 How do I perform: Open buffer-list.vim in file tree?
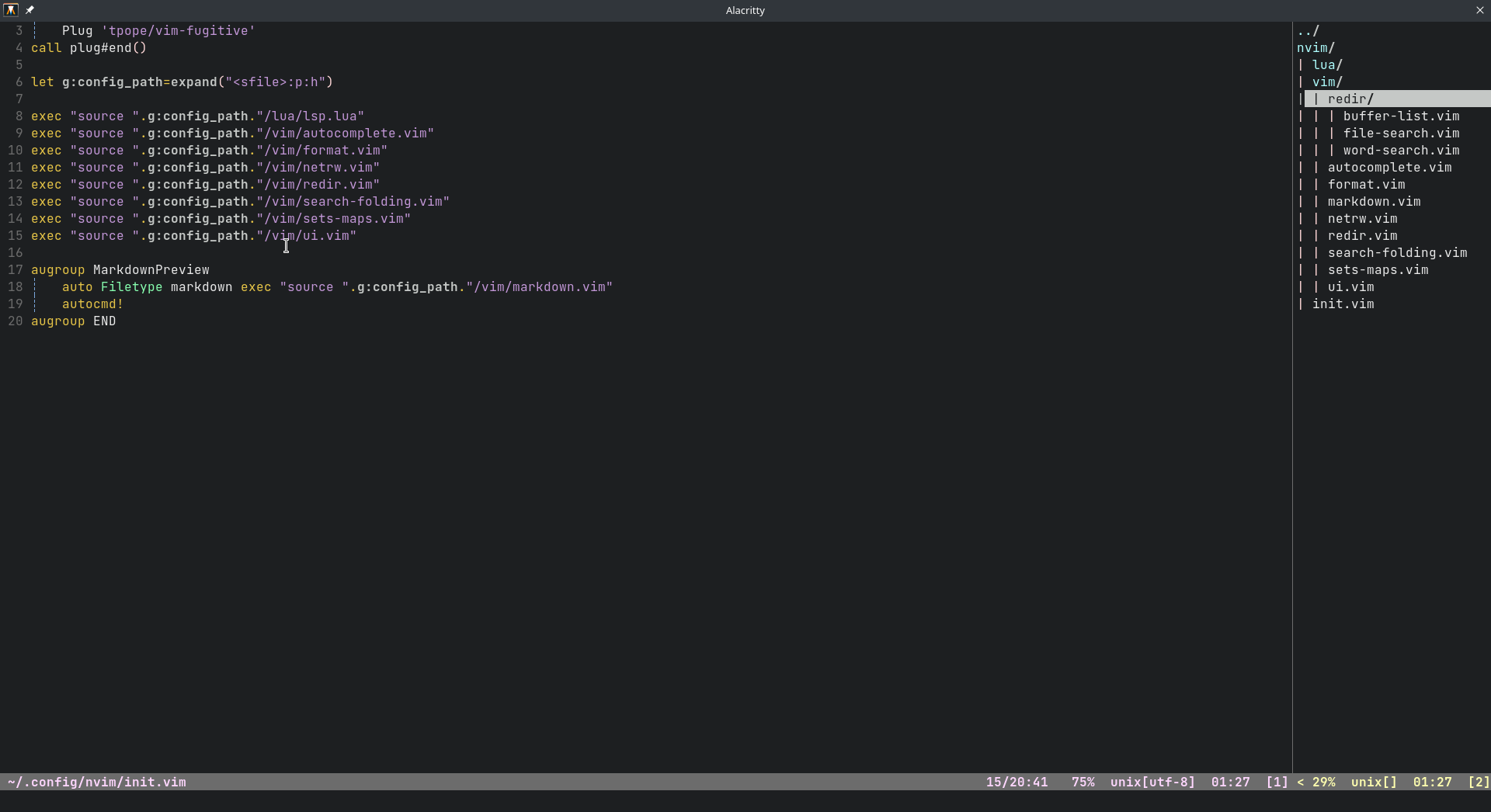1401,116
